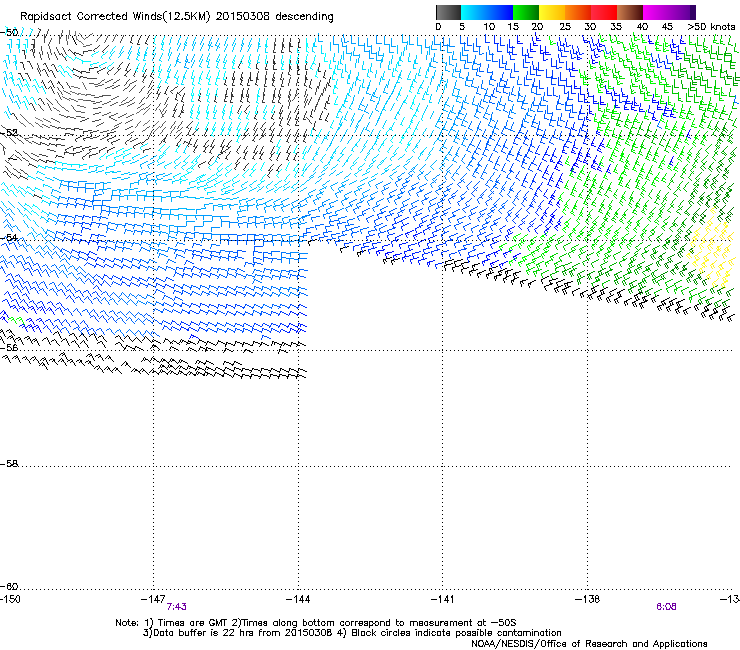The height and width of the screenshot is (650, 740).
Task: Click the blue 10-15 knots legend swatch
Action: (x=500, y=12)
